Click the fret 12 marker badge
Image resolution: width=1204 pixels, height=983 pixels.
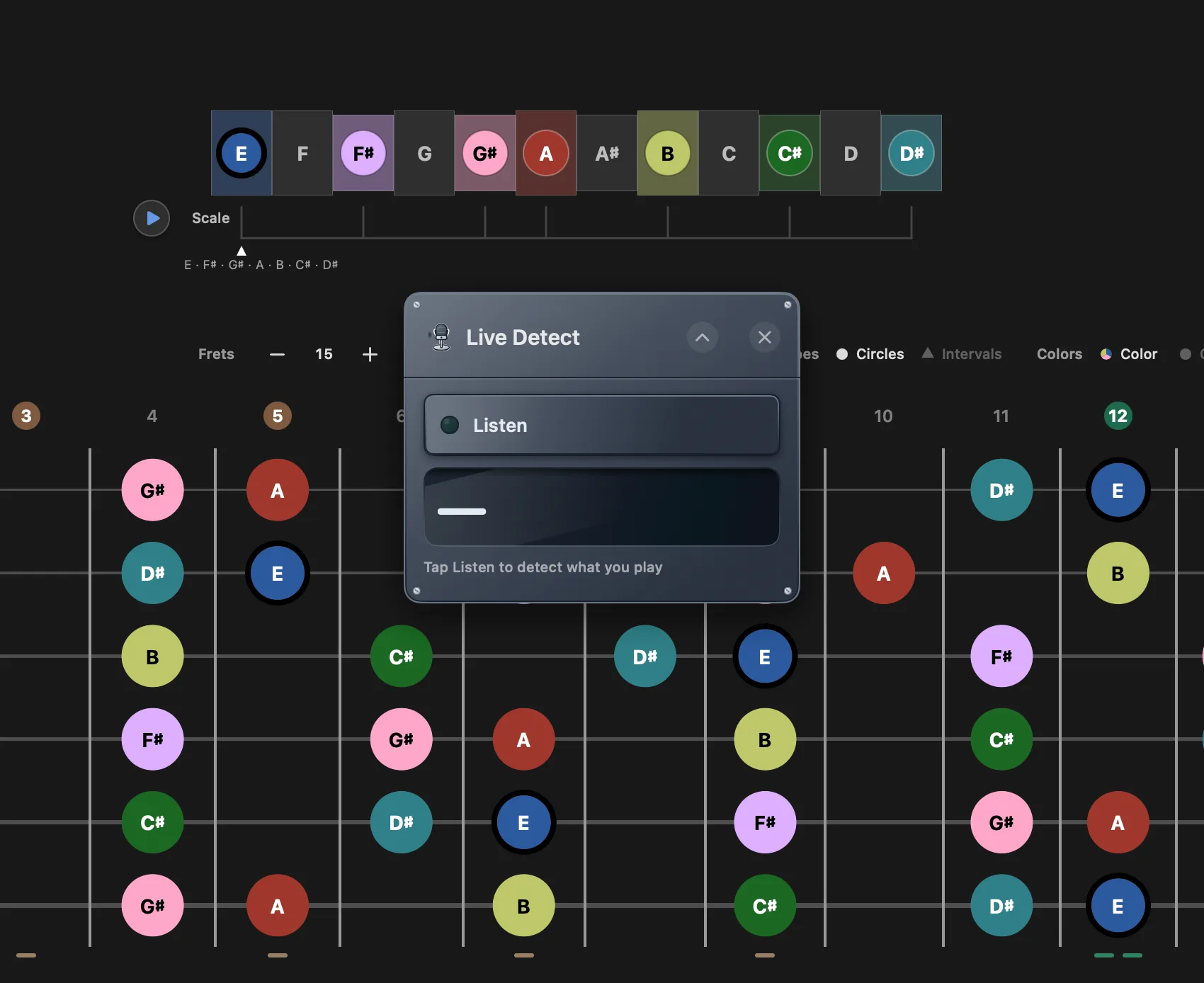(x=1118, y=416)
